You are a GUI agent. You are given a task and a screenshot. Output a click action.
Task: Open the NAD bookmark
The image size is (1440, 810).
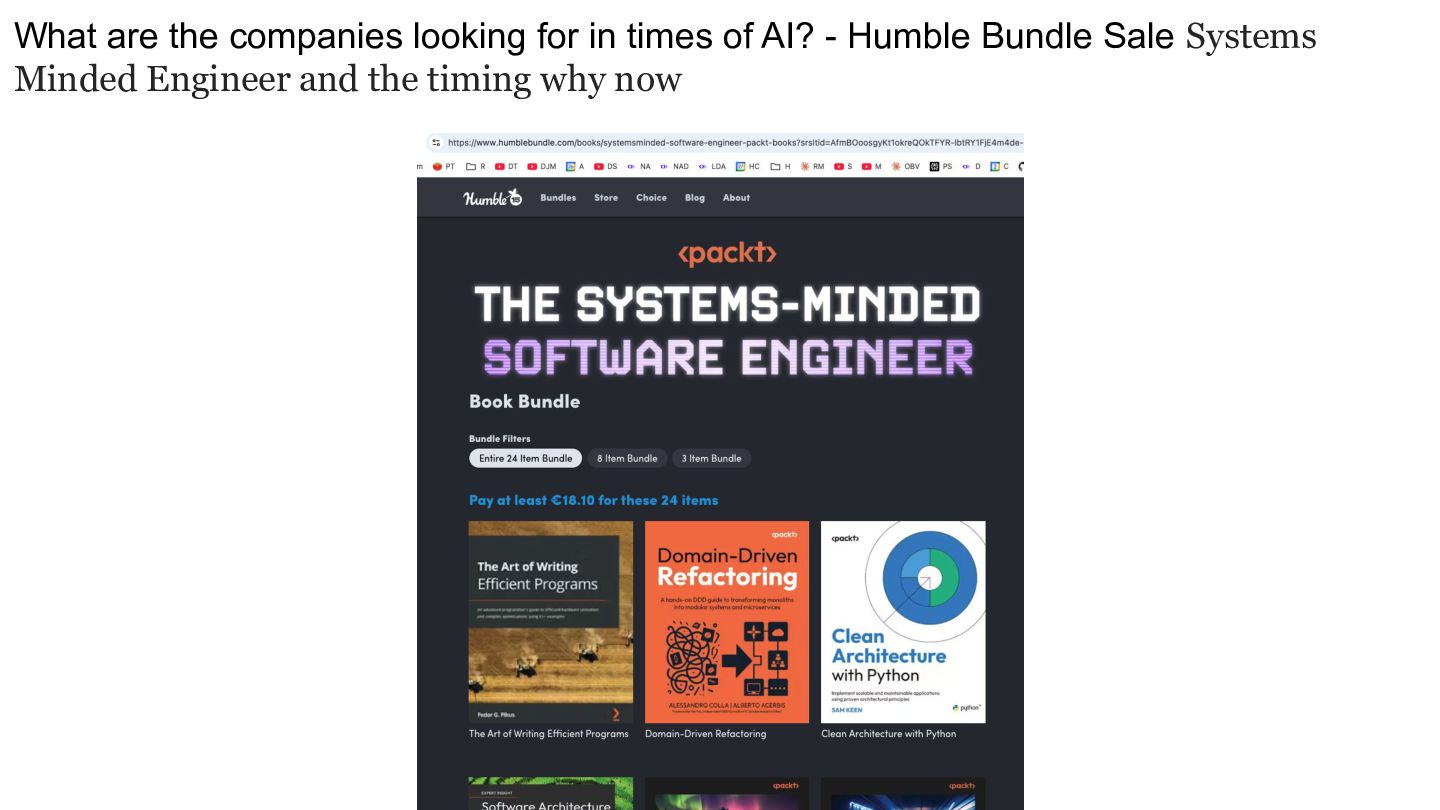tap(674, 167)
